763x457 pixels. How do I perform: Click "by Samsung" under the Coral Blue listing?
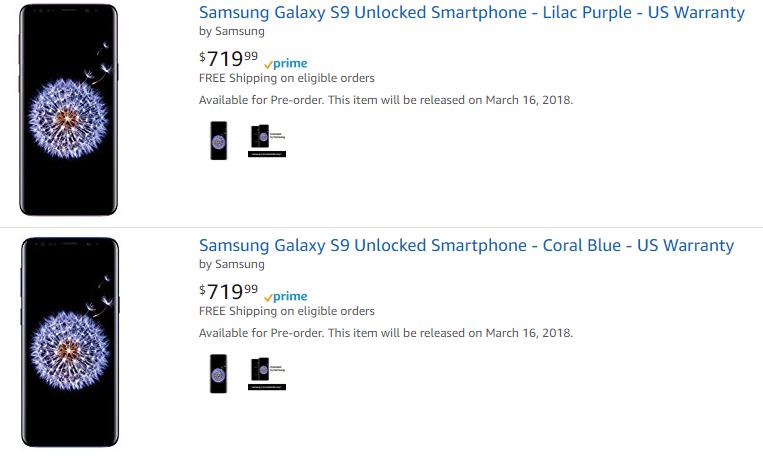coord(232,265)
